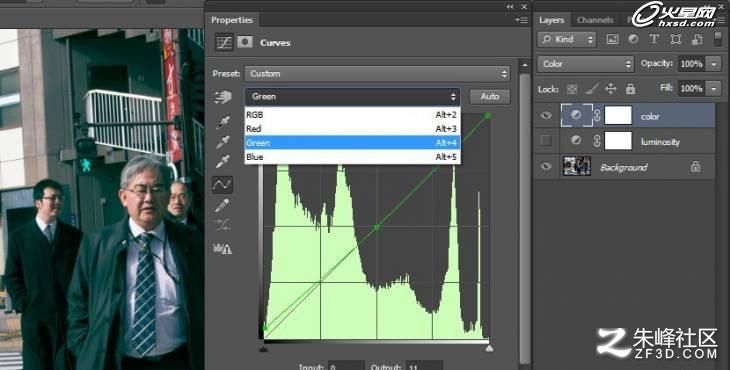Hide the Background layer
Viewport: 730px width, 370px height.
pyautogui.click(x=546, y=166)
